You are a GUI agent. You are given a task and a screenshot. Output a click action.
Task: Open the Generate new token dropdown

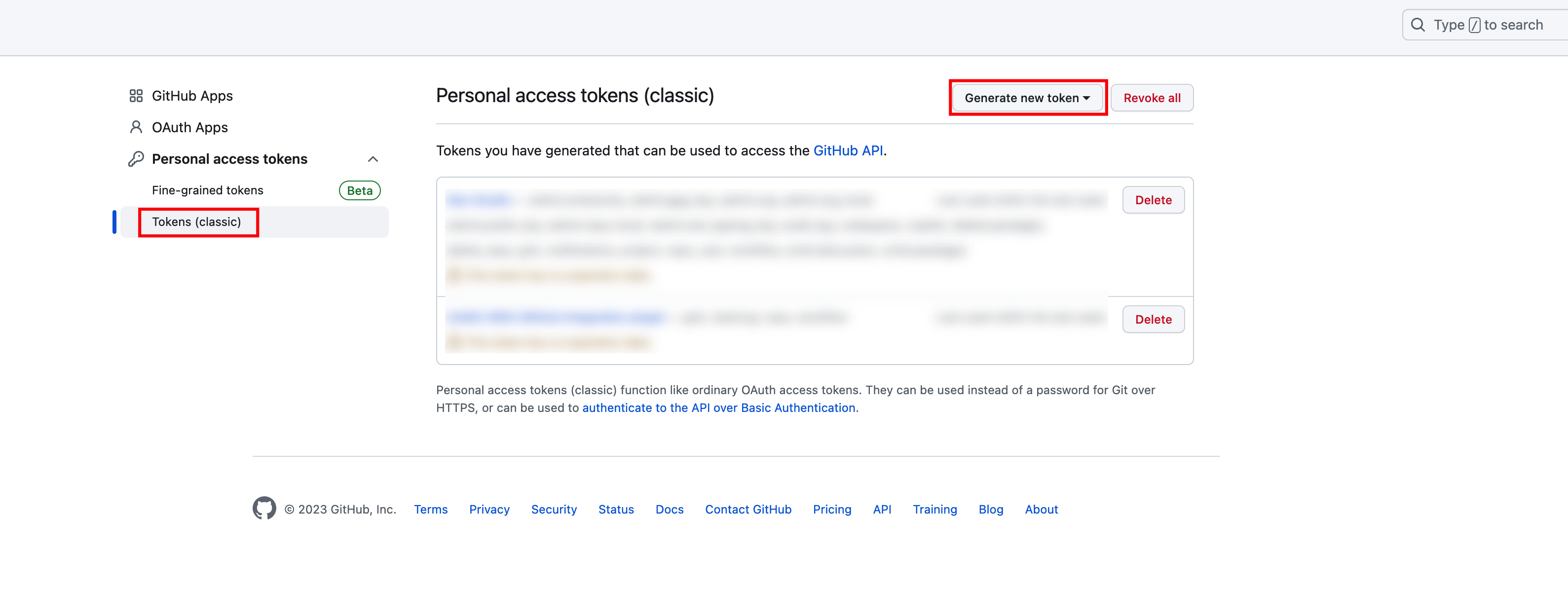point(1027,97)
